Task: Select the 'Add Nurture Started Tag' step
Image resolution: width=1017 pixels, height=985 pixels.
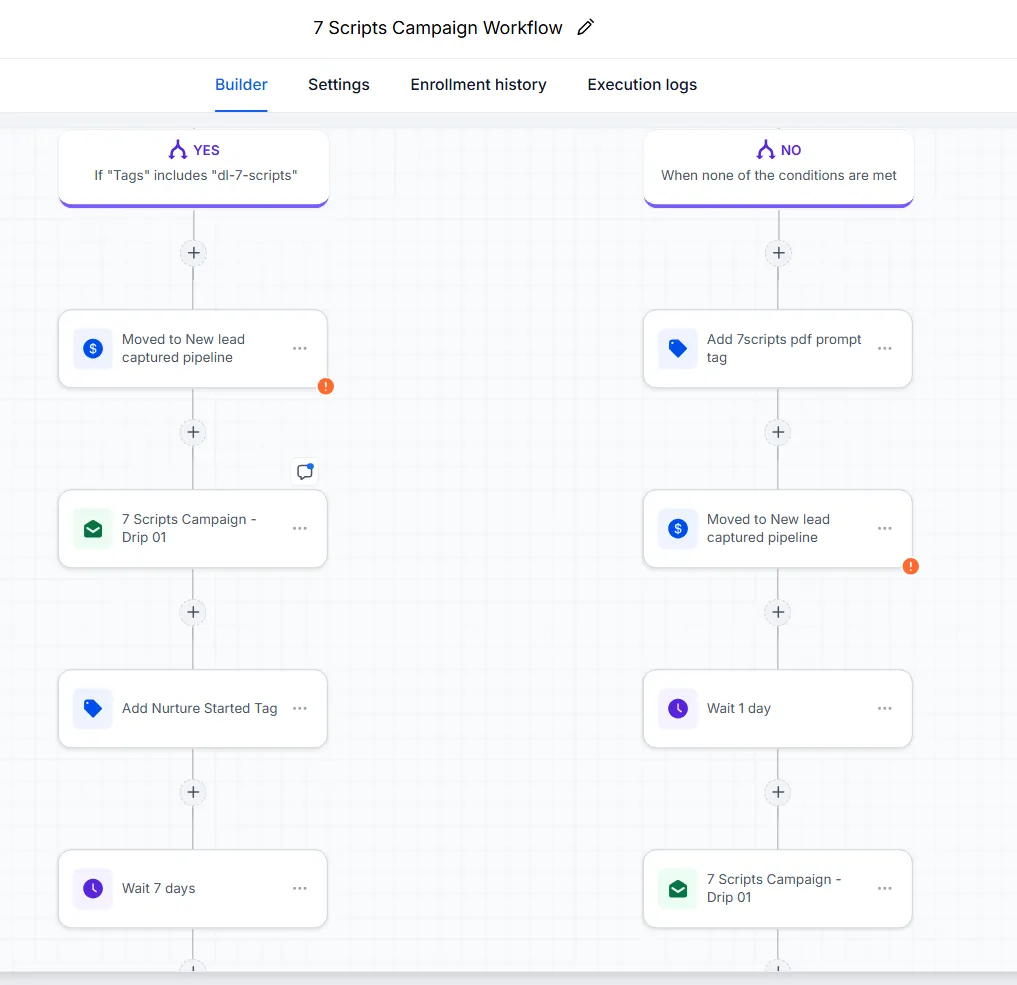Action: [193, 709]
